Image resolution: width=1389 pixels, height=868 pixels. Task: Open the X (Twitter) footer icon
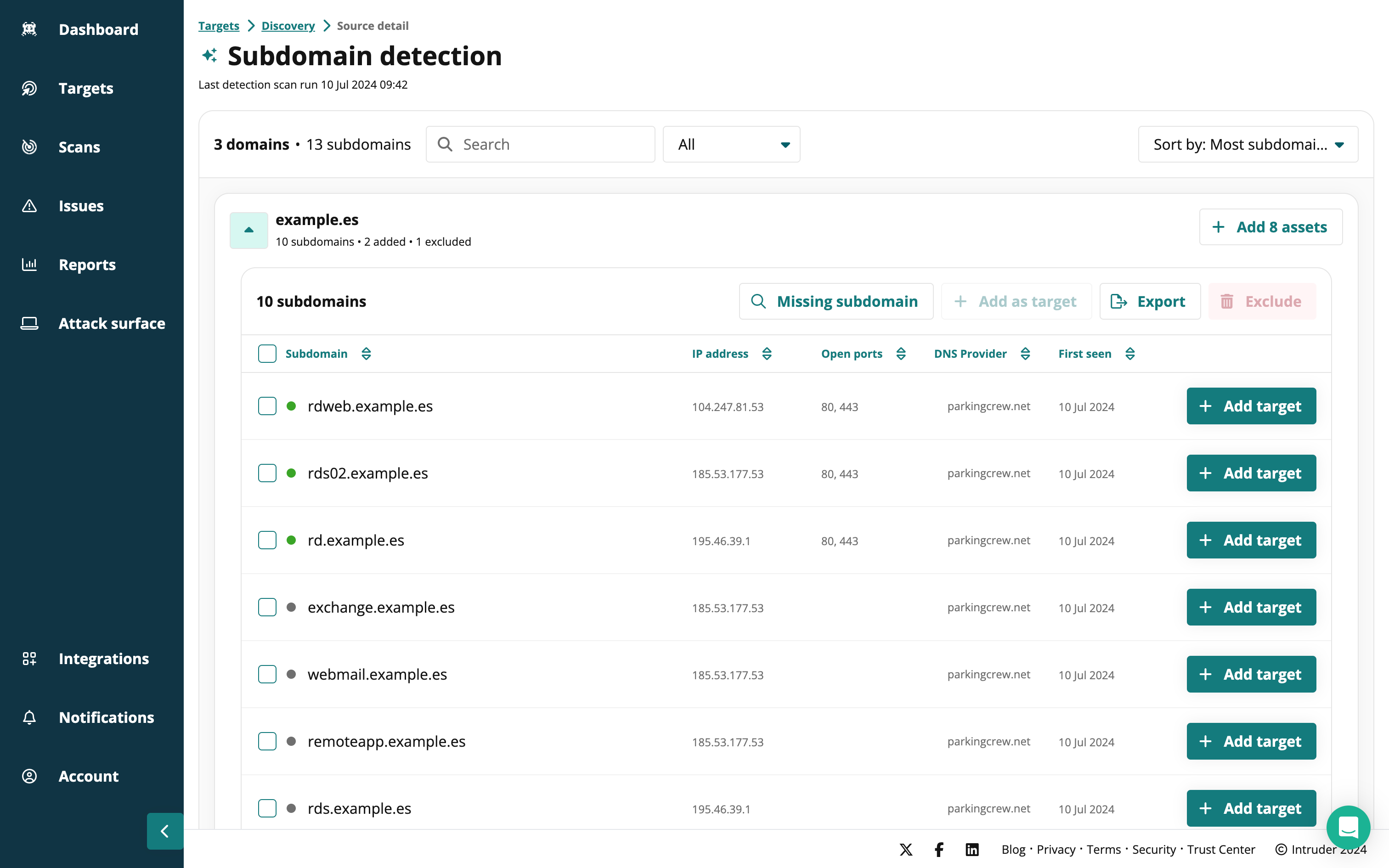coord(906,850)
